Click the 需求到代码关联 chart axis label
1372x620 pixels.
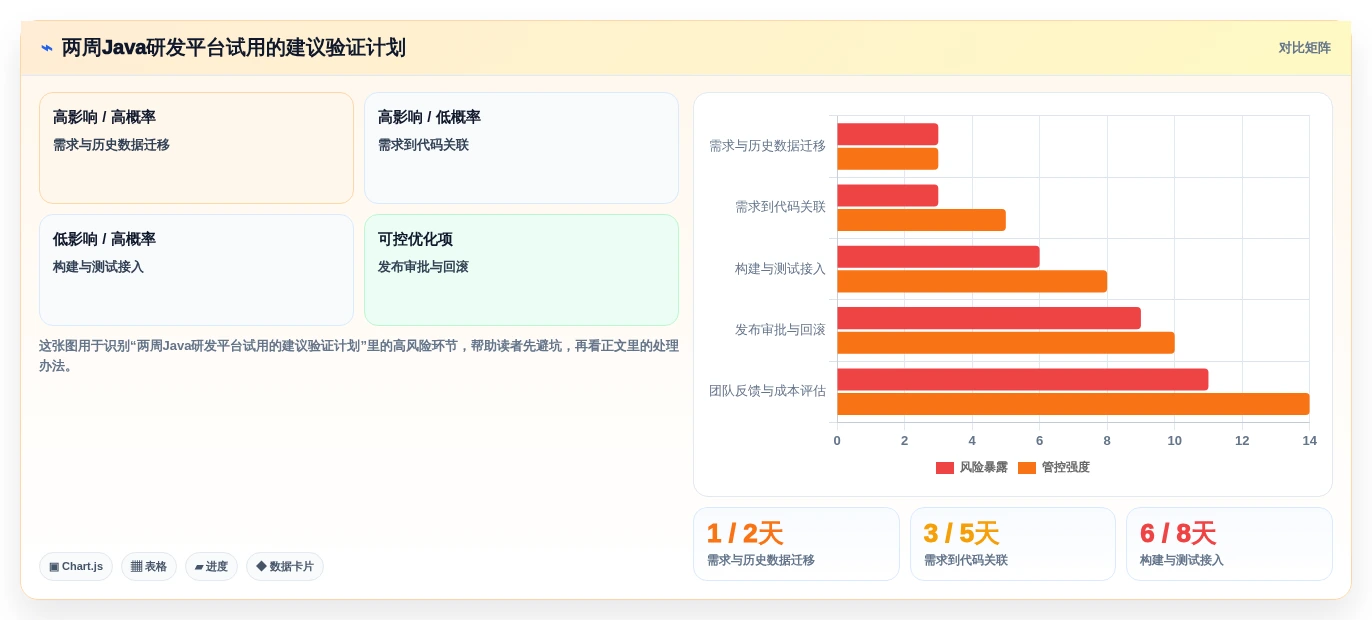tap(780, 207)
